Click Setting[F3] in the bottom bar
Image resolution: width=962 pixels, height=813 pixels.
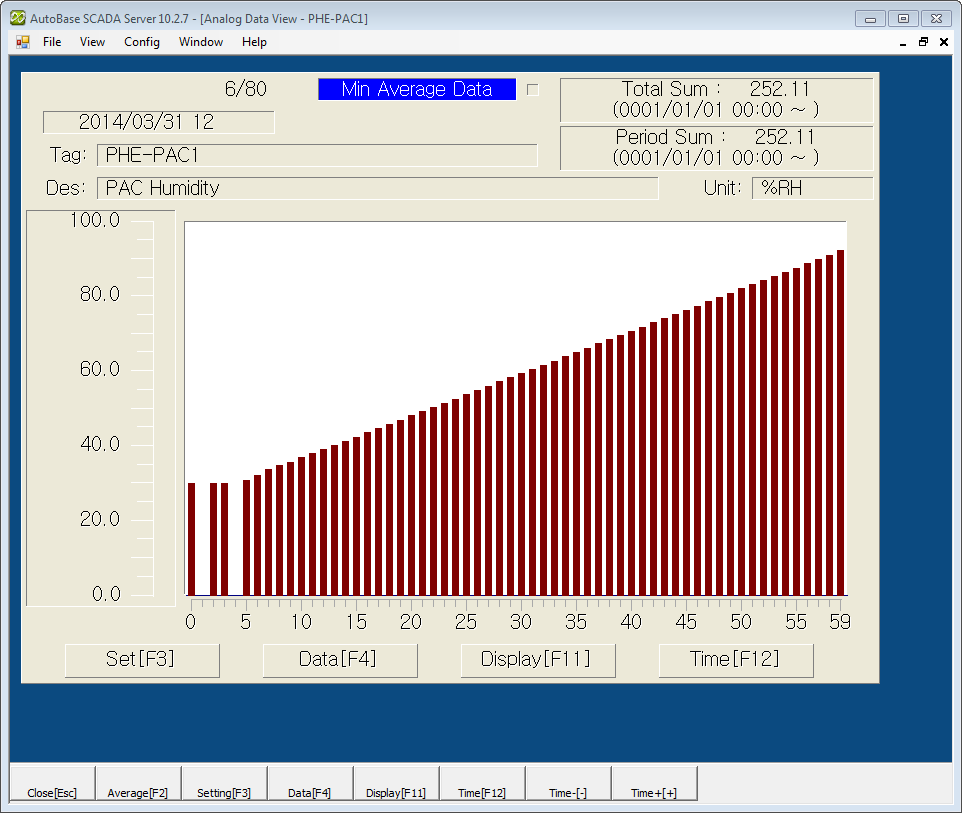pyautogui.click(x=224, y=784)
